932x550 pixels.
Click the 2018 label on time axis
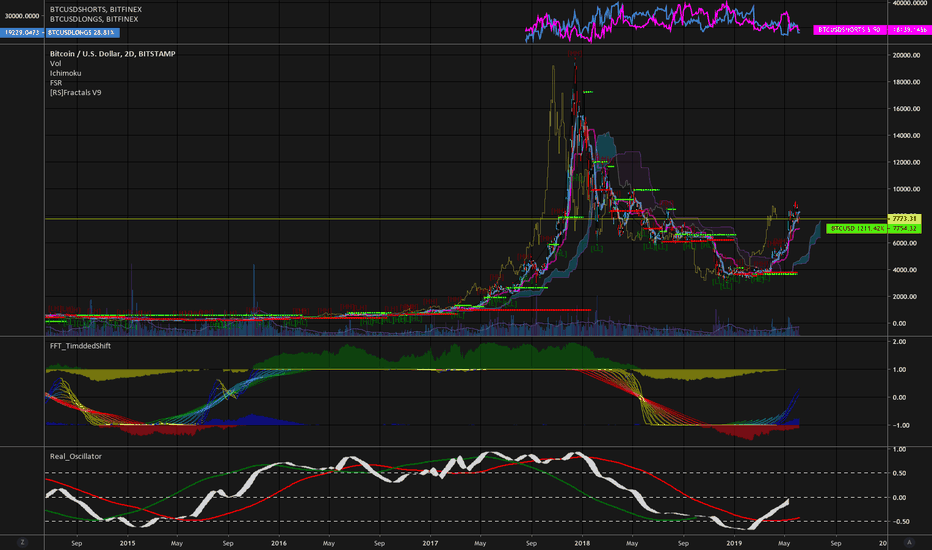point(582,543)
